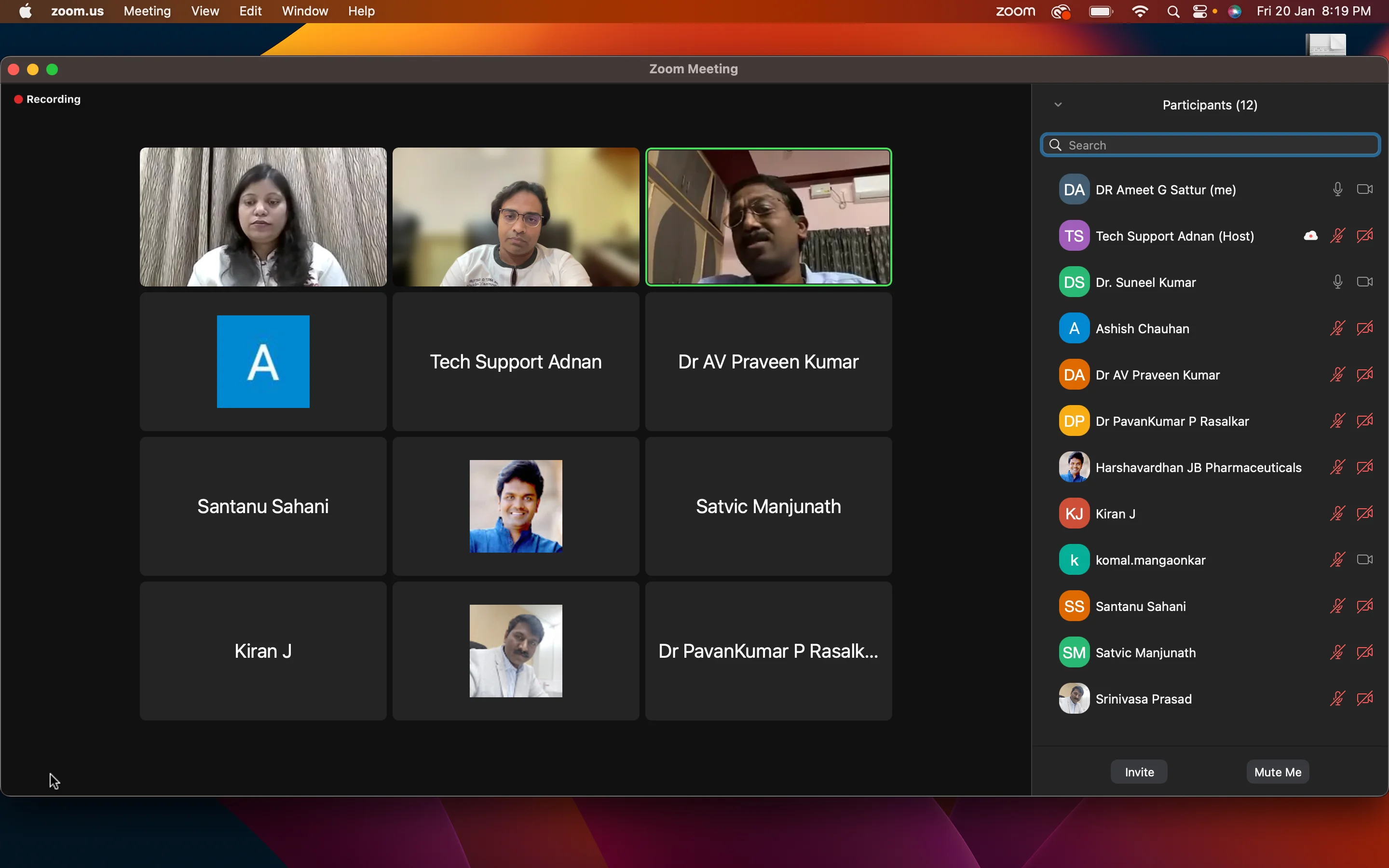Click muted mic icon for Tech Support Adnan
This screenshot has height=868, width=1389.
coord(1337,236)
